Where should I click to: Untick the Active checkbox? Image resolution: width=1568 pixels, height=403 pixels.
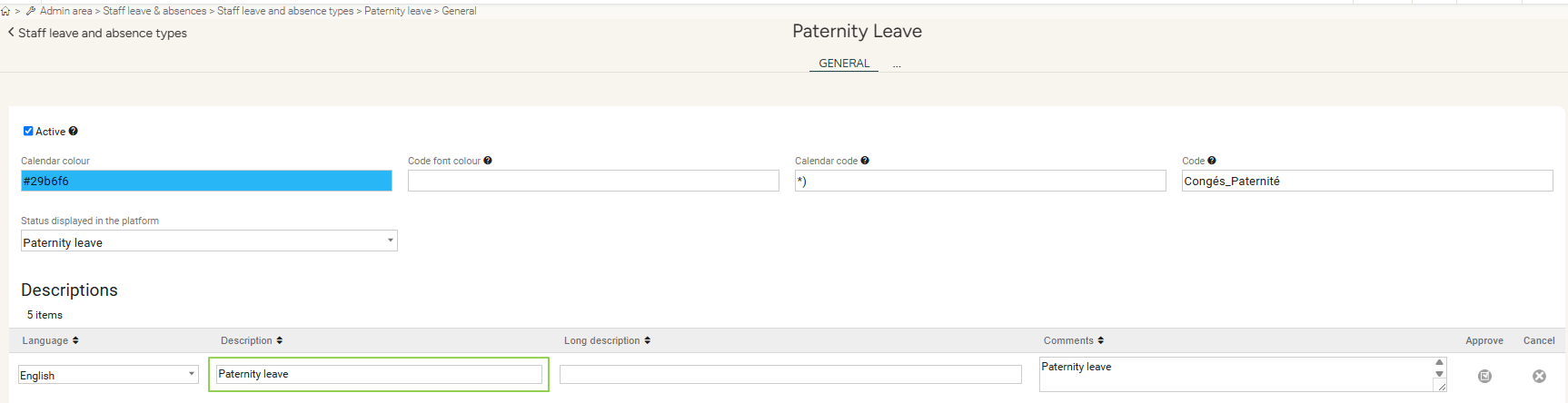[x=28, y=132]
